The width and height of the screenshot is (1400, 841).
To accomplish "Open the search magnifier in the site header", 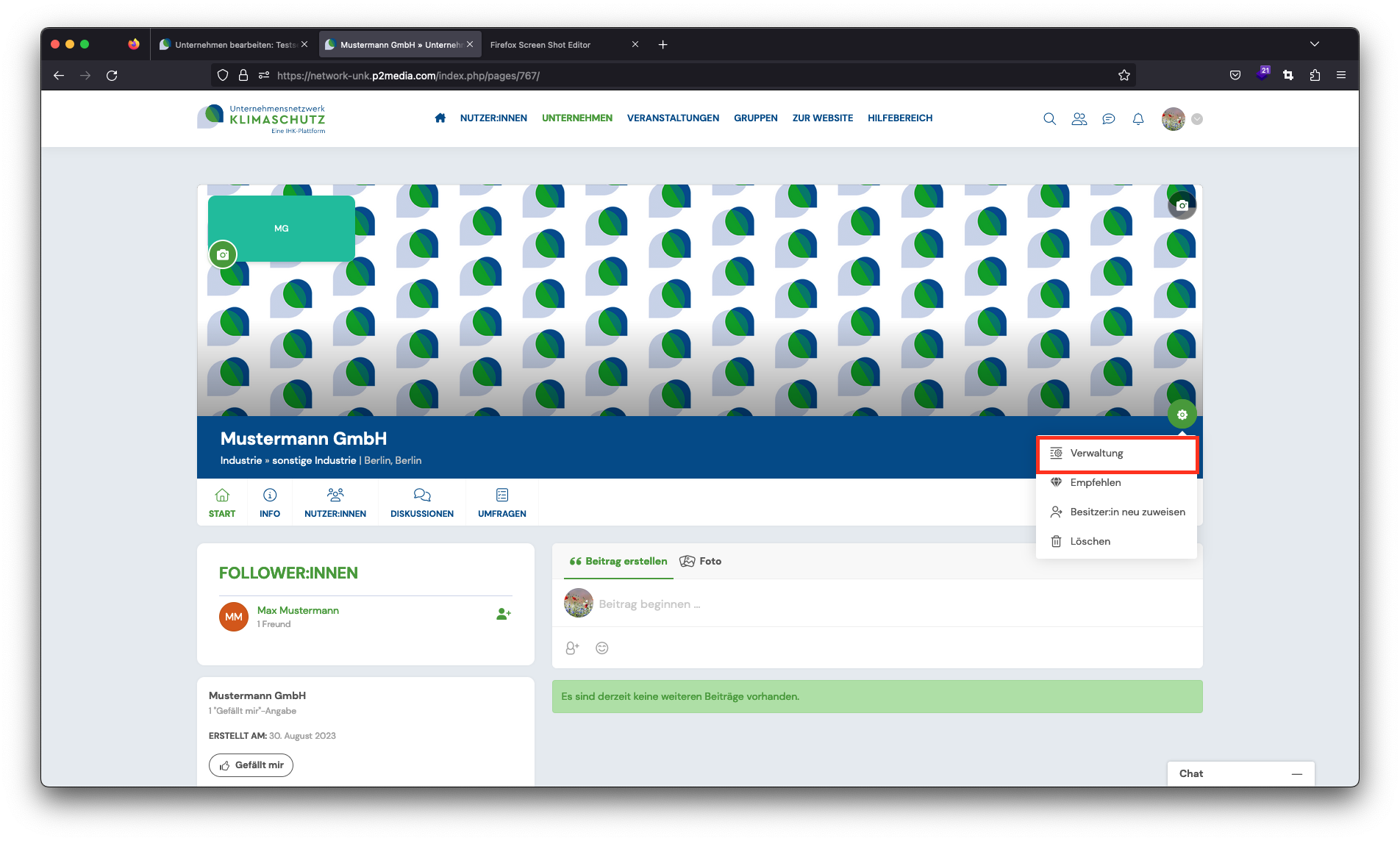I will coord(1049,119).
